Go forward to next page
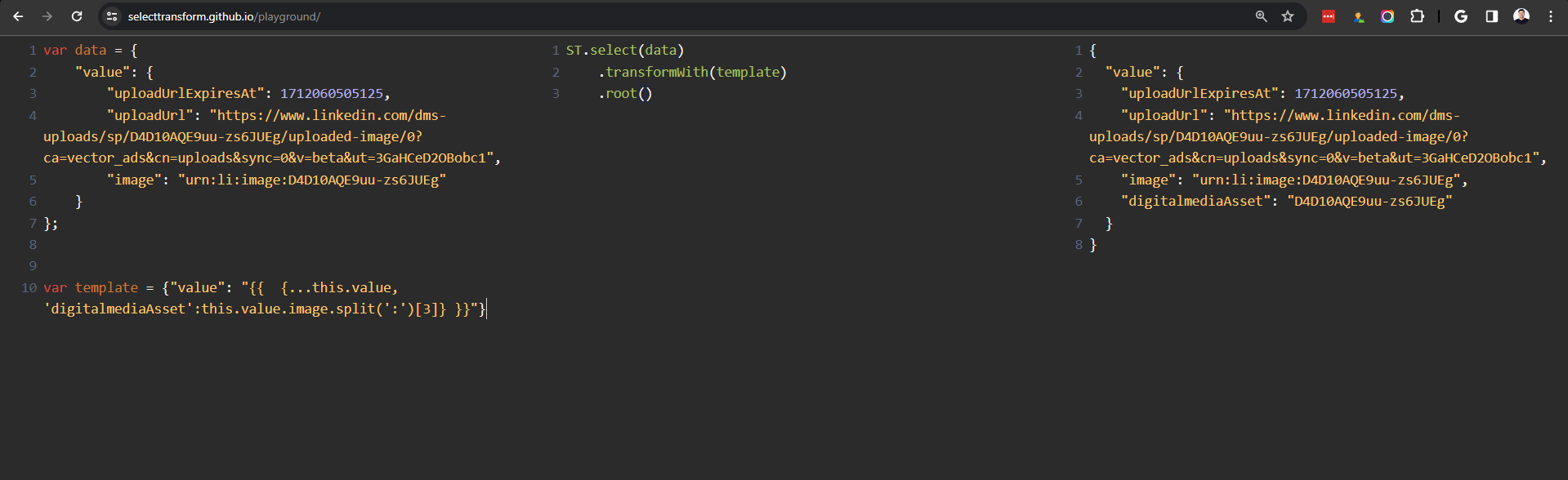Screen dimensions: 1568x480 [x=47, y=16]
